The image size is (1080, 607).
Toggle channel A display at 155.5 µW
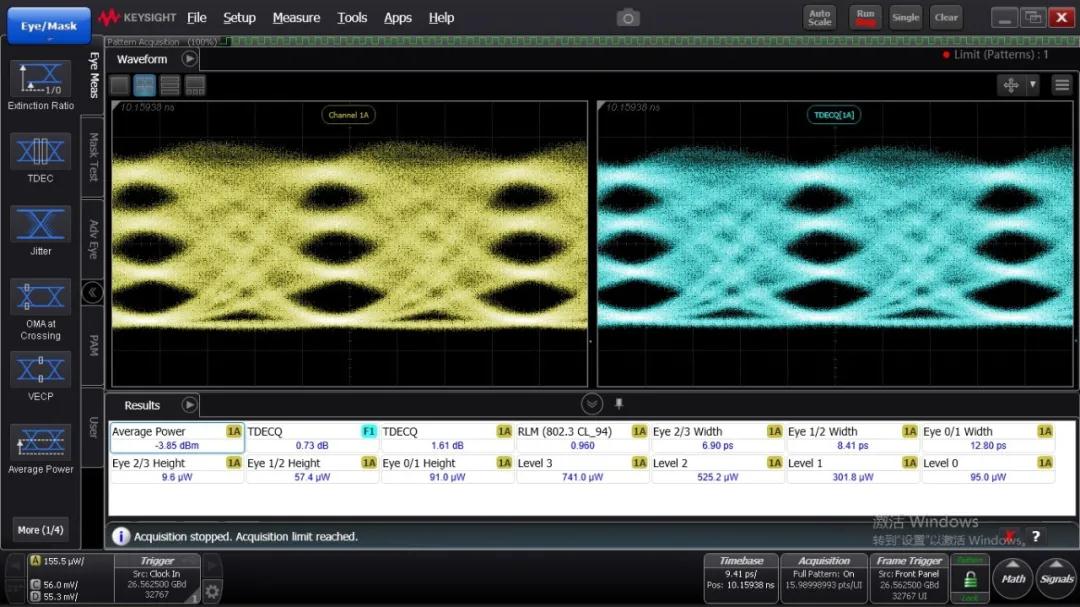coord(57,563)
